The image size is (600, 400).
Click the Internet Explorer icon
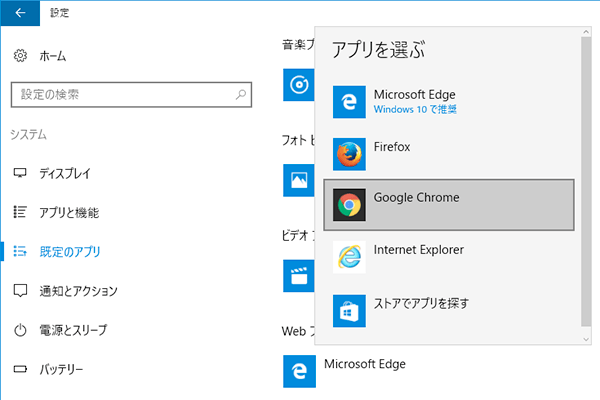(x=349, y=257)
